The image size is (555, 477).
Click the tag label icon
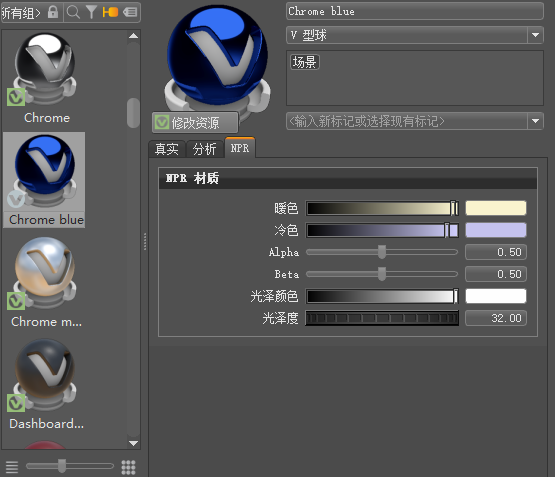(x=130, y=12)
